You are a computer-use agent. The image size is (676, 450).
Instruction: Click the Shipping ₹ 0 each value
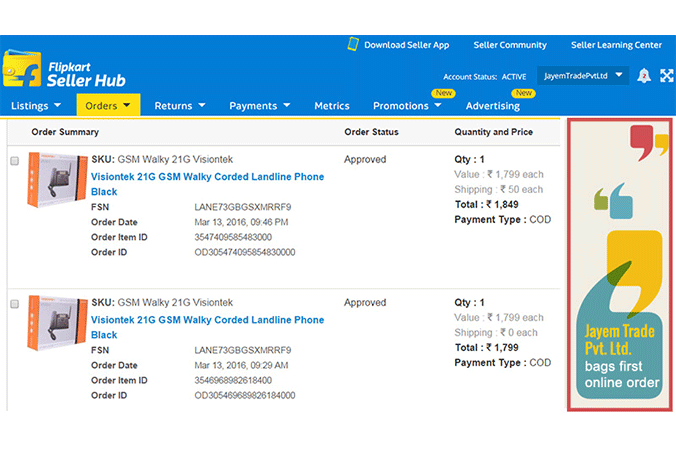click(x=496, y=332)
